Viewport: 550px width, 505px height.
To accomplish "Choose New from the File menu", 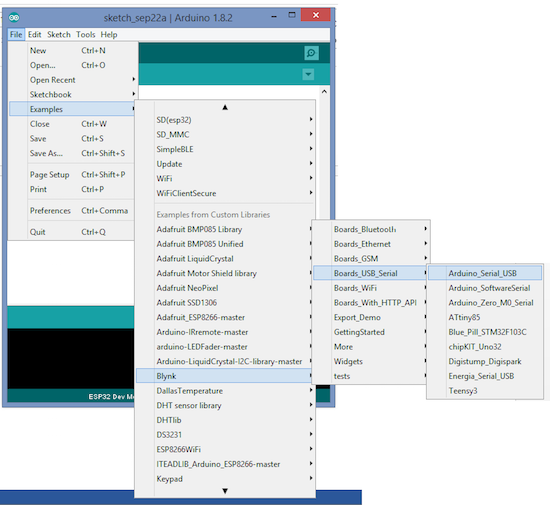I will [x=73, y=50].
